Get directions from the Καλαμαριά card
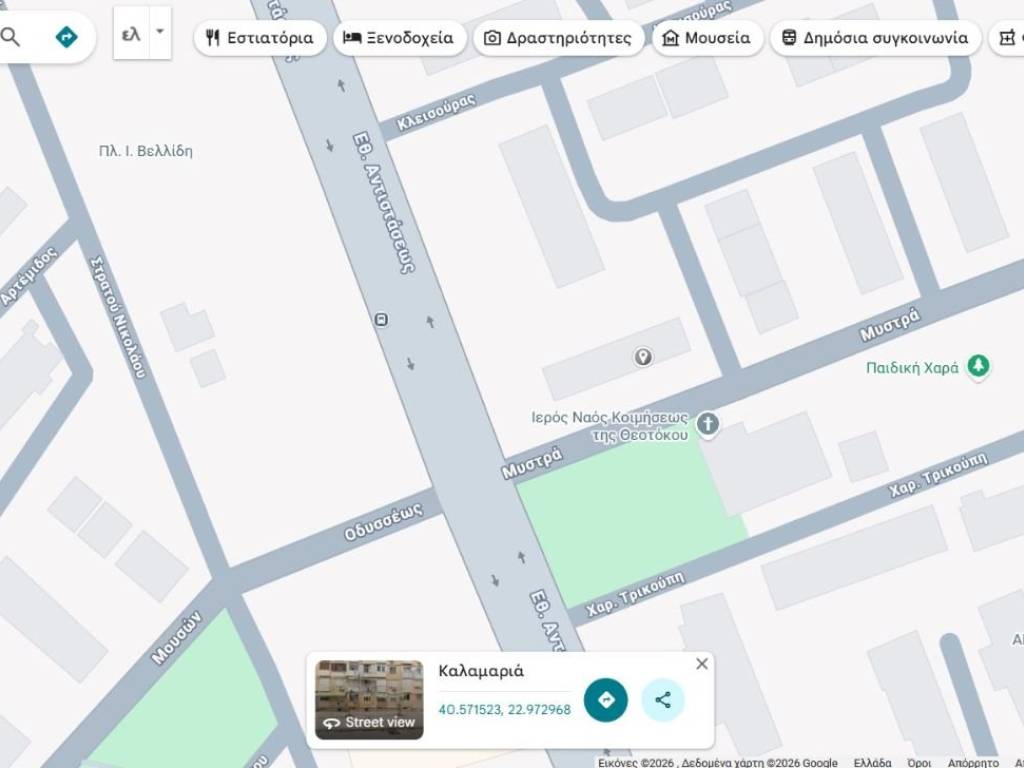Viewport: 1024px width, 768px height. coord(606,700)
